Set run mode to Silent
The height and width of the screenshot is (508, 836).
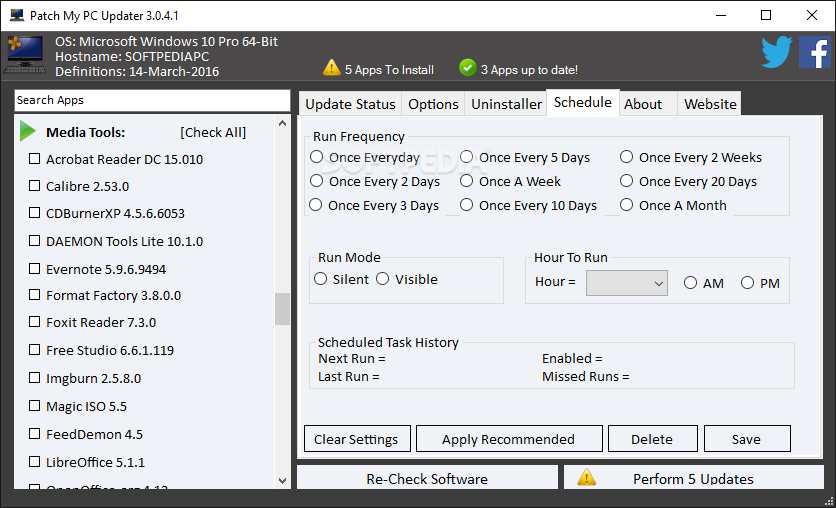(x=320, y=279)
